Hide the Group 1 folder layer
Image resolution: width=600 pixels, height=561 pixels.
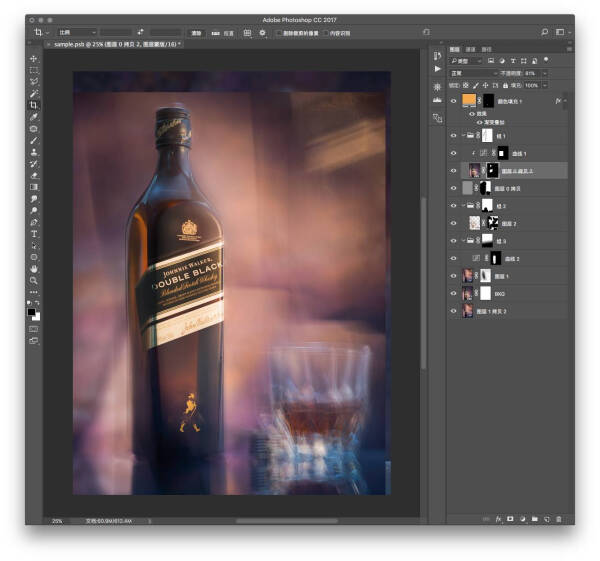click(453, 136)
